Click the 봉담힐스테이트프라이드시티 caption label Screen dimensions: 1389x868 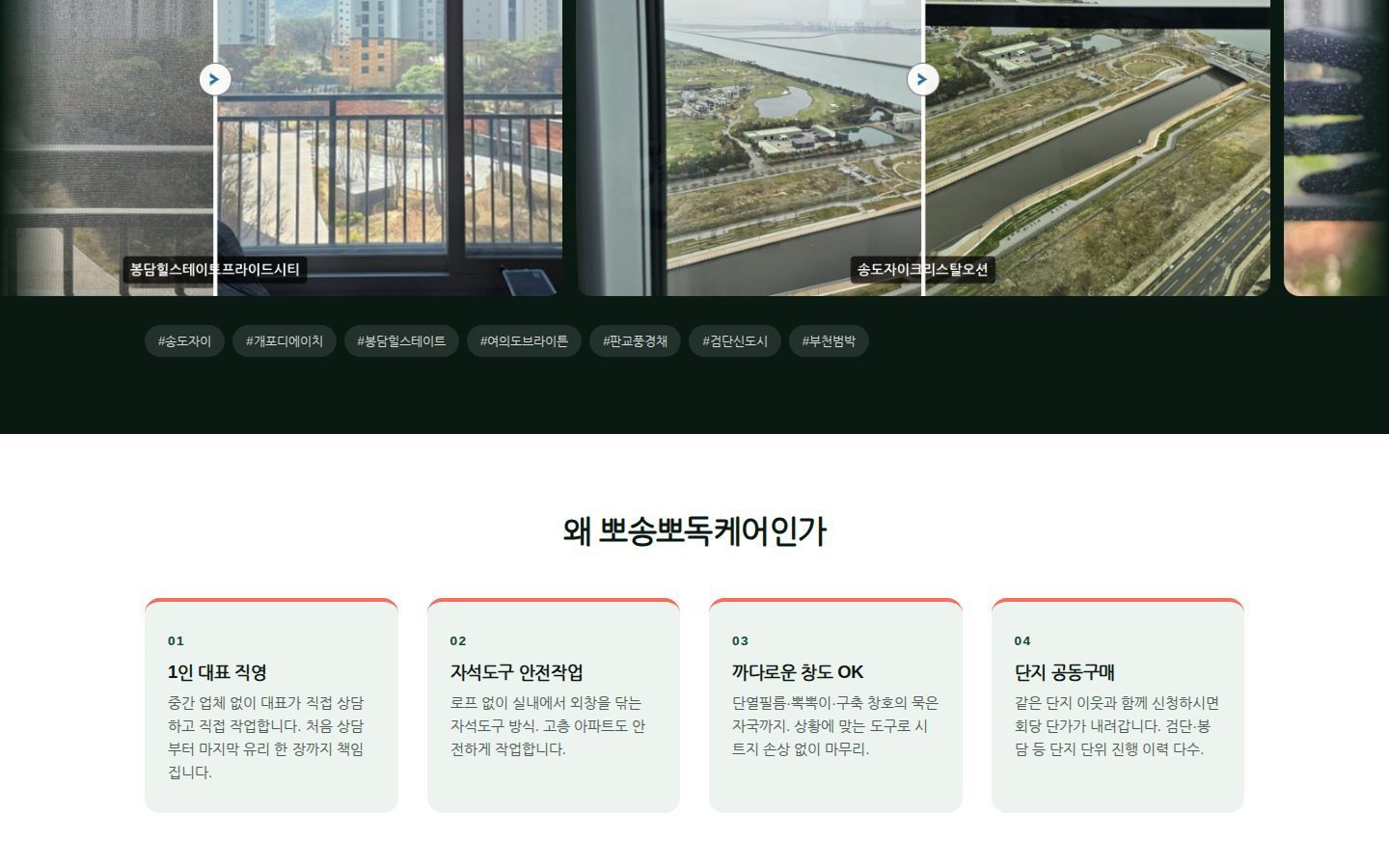215,269
